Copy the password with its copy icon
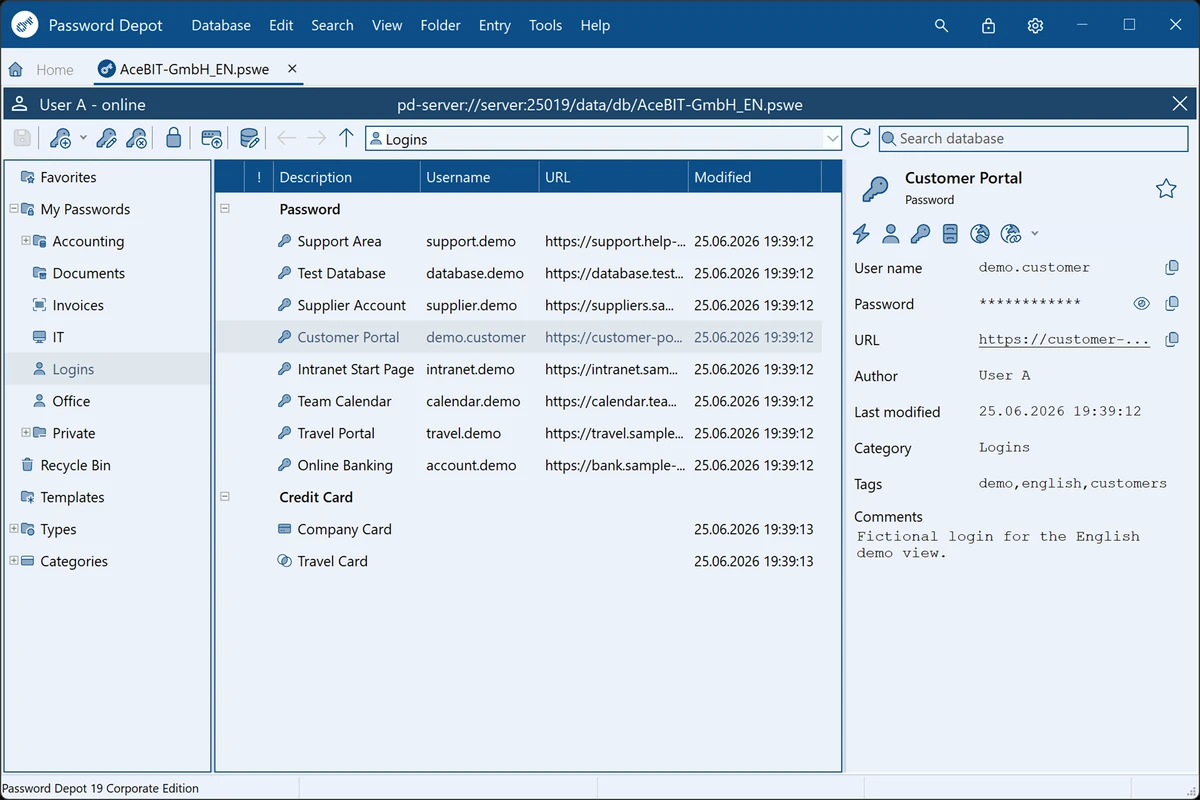Image resolution: width=1200 pixels, height=800 pixels. click(1172, 304)
